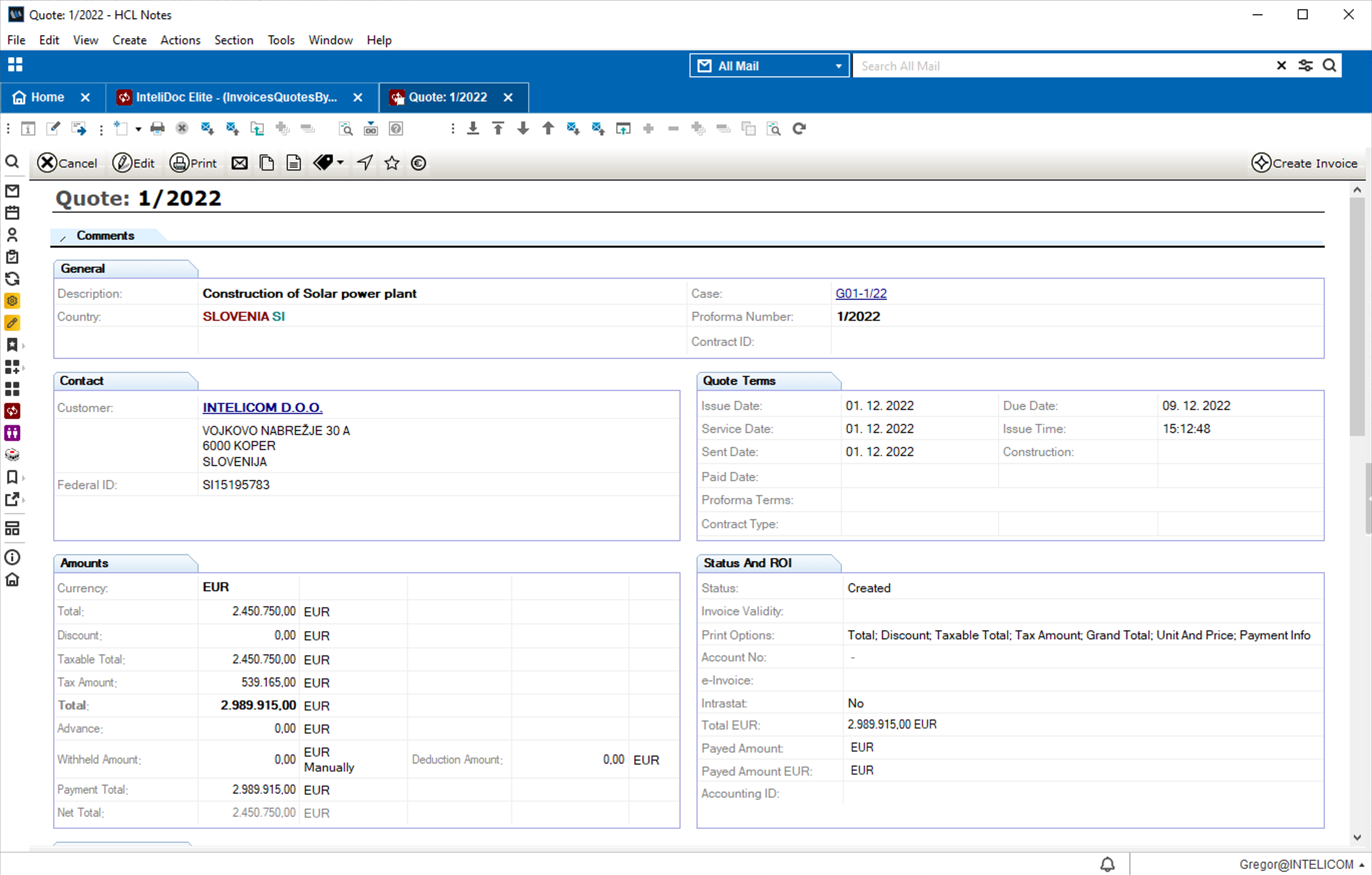Click the vertical scrollbar down arrow
The height and width of the screenshot is (875, 1372).
[1357, 838]
